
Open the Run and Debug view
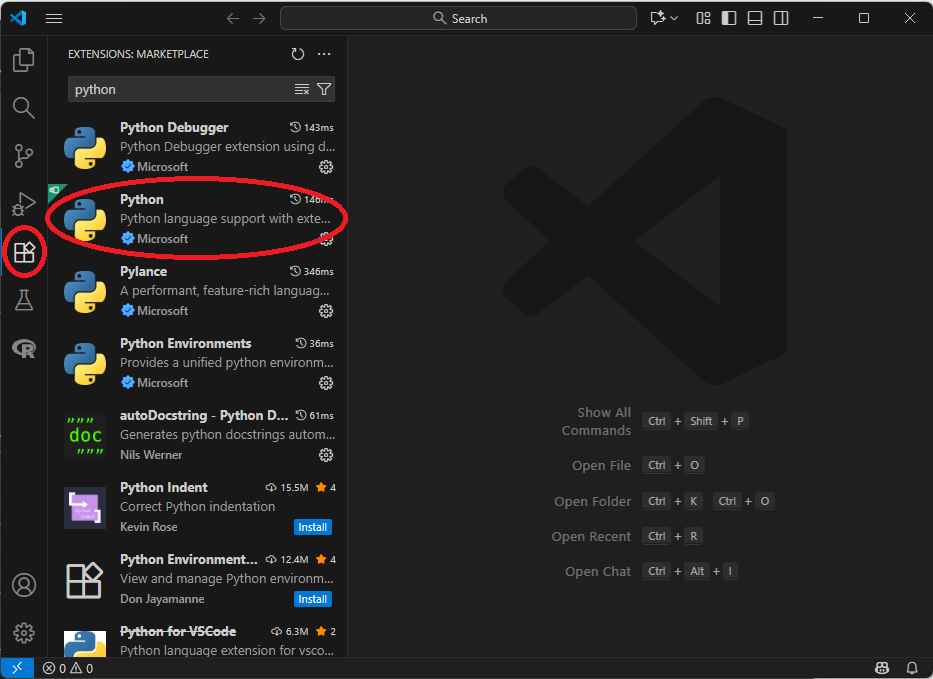(x=23, y=204)
